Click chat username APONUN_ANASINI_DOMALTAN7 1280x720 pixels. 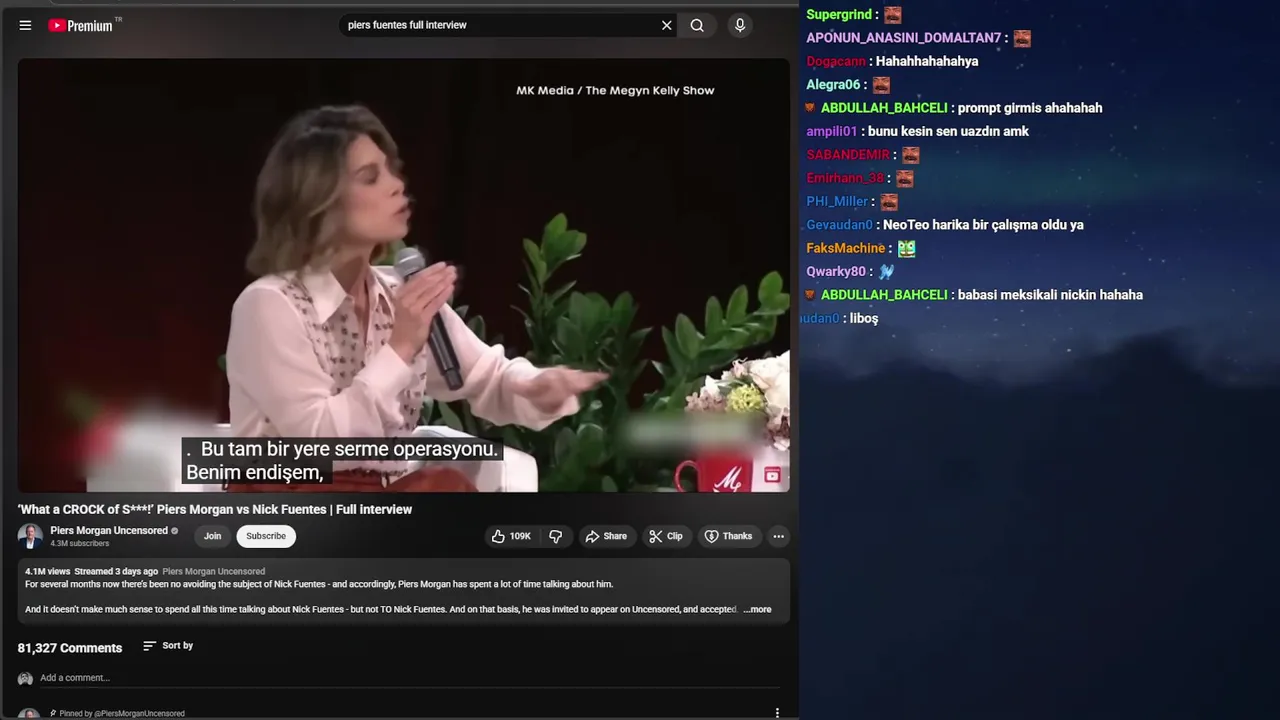pyautogui.click(x=904, y=38)
